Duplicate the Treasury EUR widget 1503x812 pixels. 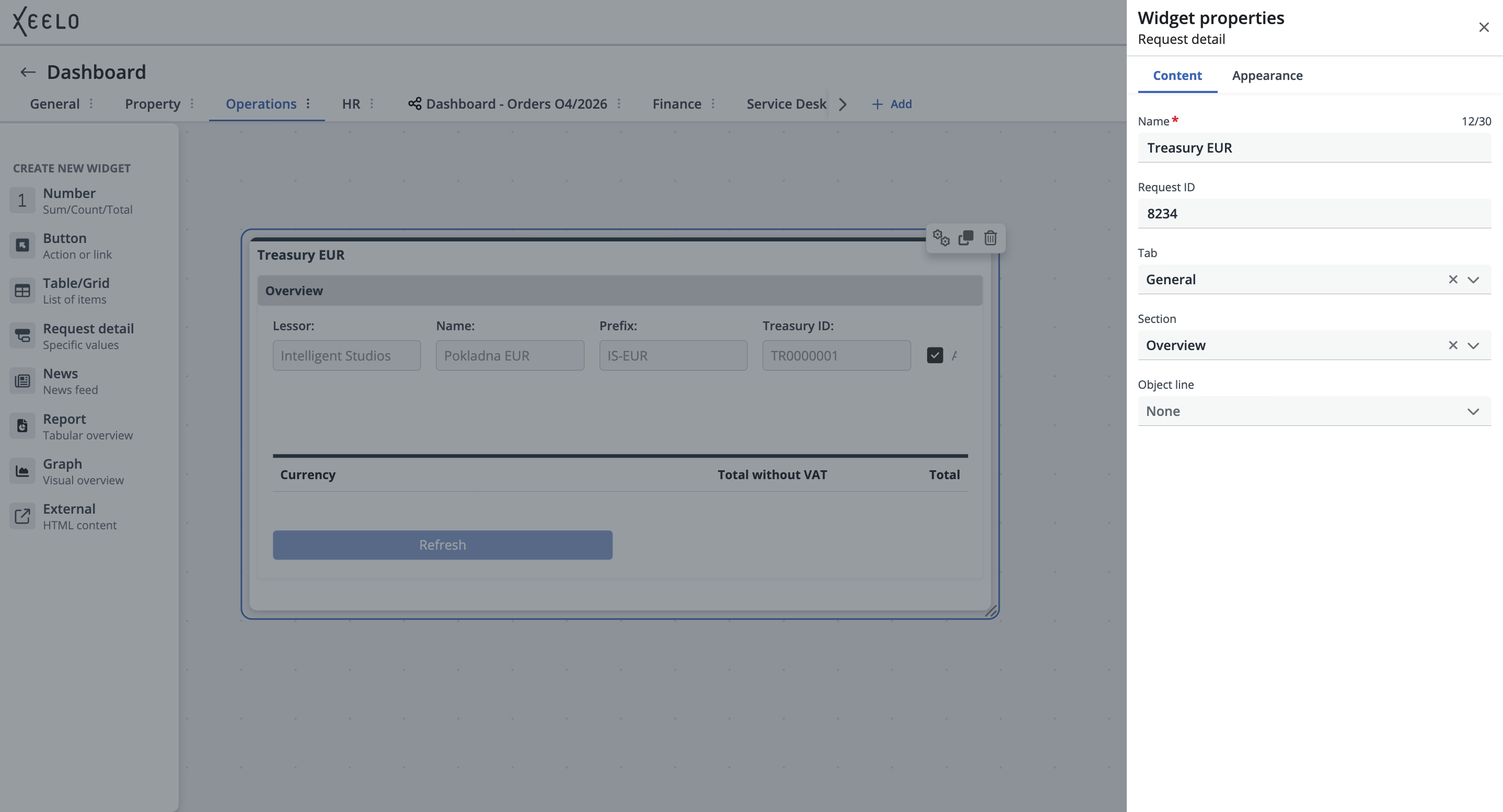click(x=966, y=238)
